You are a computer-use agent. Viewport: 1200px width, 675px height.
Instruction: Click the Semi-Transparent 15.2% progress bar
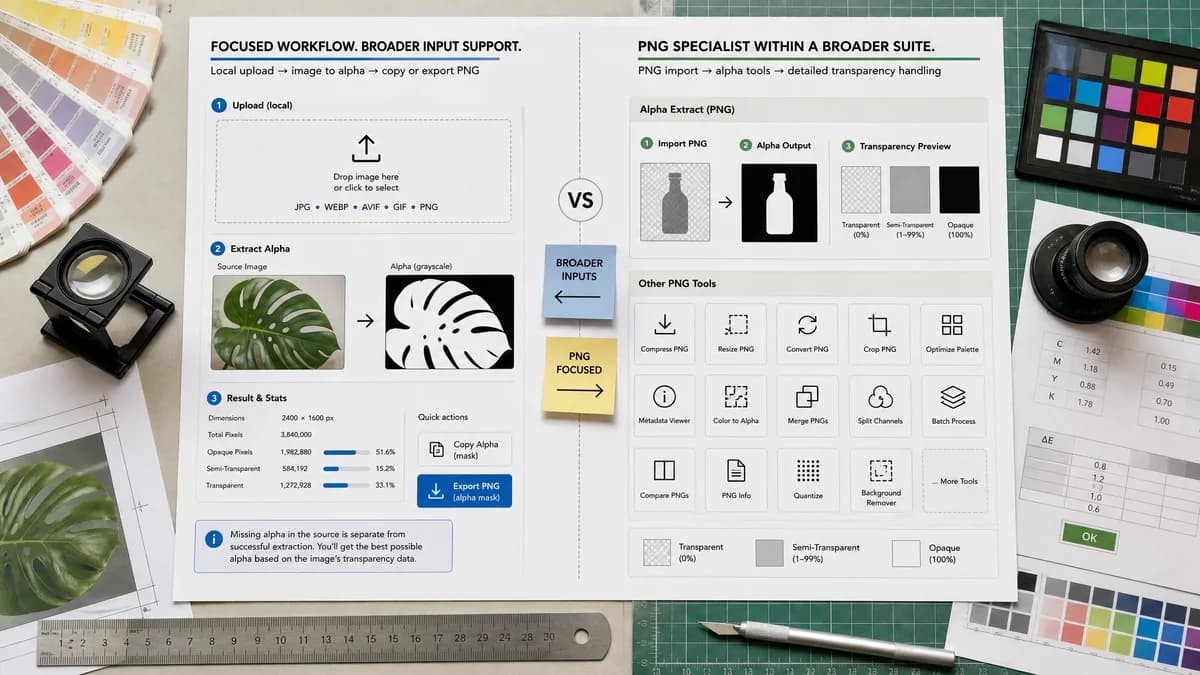pyautogui.click(x=346, y=468)
